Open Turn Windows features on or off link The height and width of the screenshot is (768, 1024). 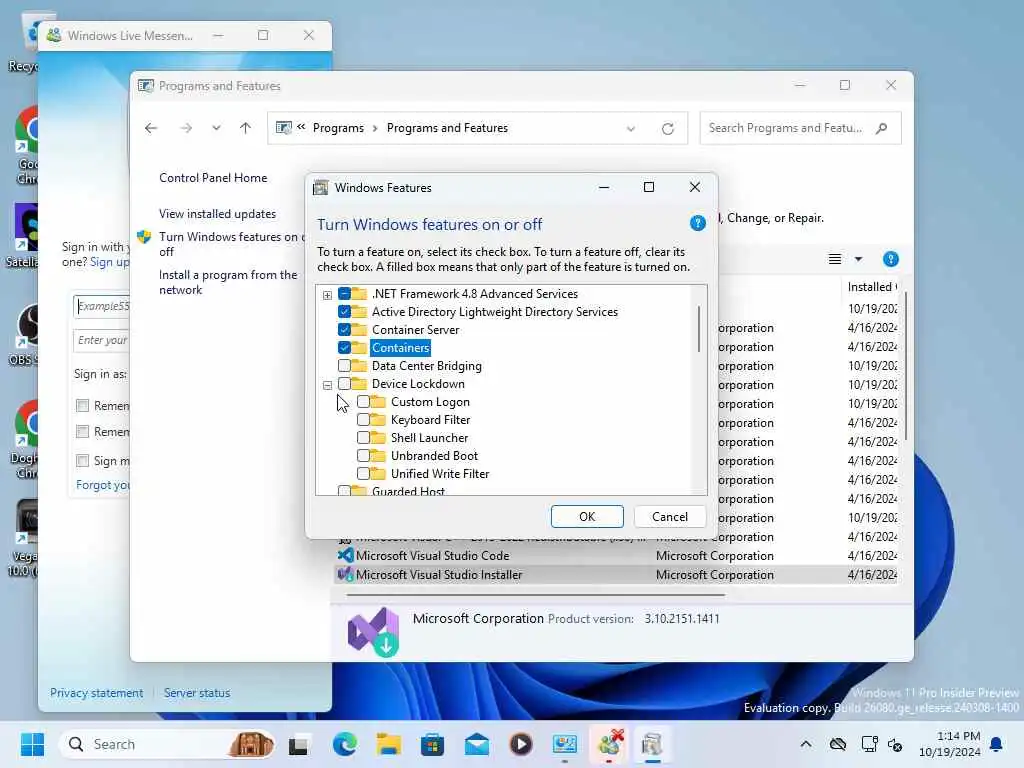tap(232, 244)
